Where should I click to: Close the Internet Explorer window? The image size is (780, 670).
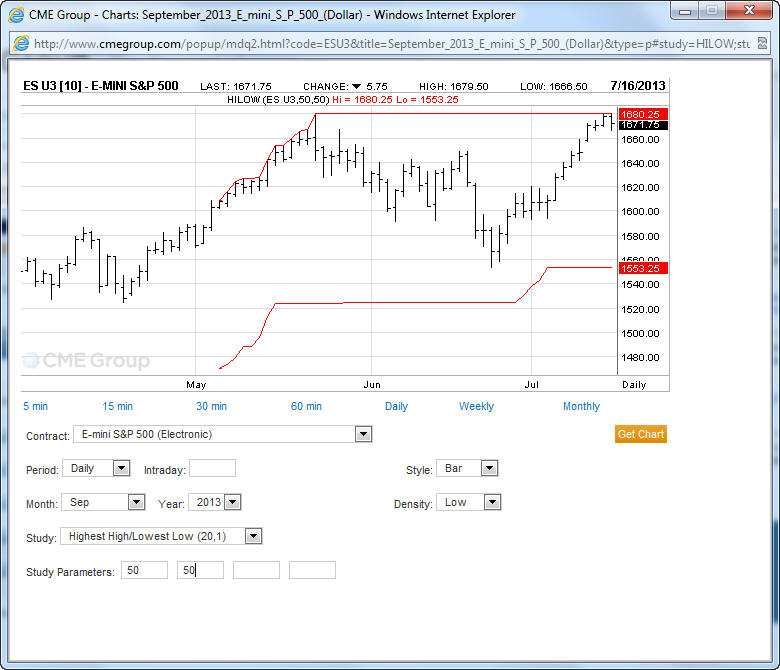750,10
